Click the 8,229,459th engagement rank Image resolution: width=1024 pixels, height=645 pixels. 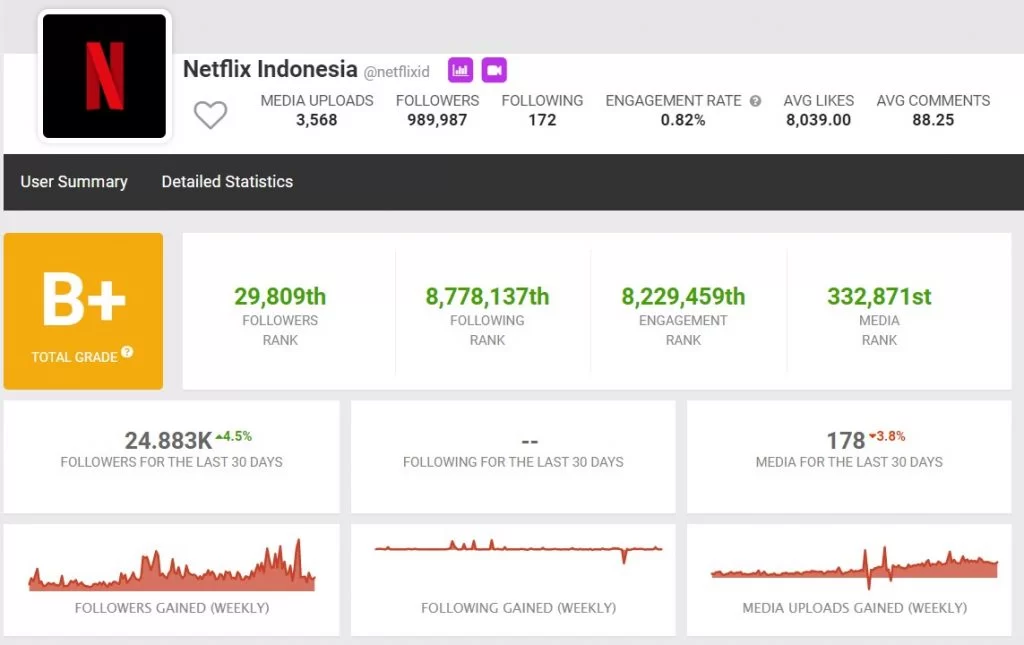[x=683, y=296]
